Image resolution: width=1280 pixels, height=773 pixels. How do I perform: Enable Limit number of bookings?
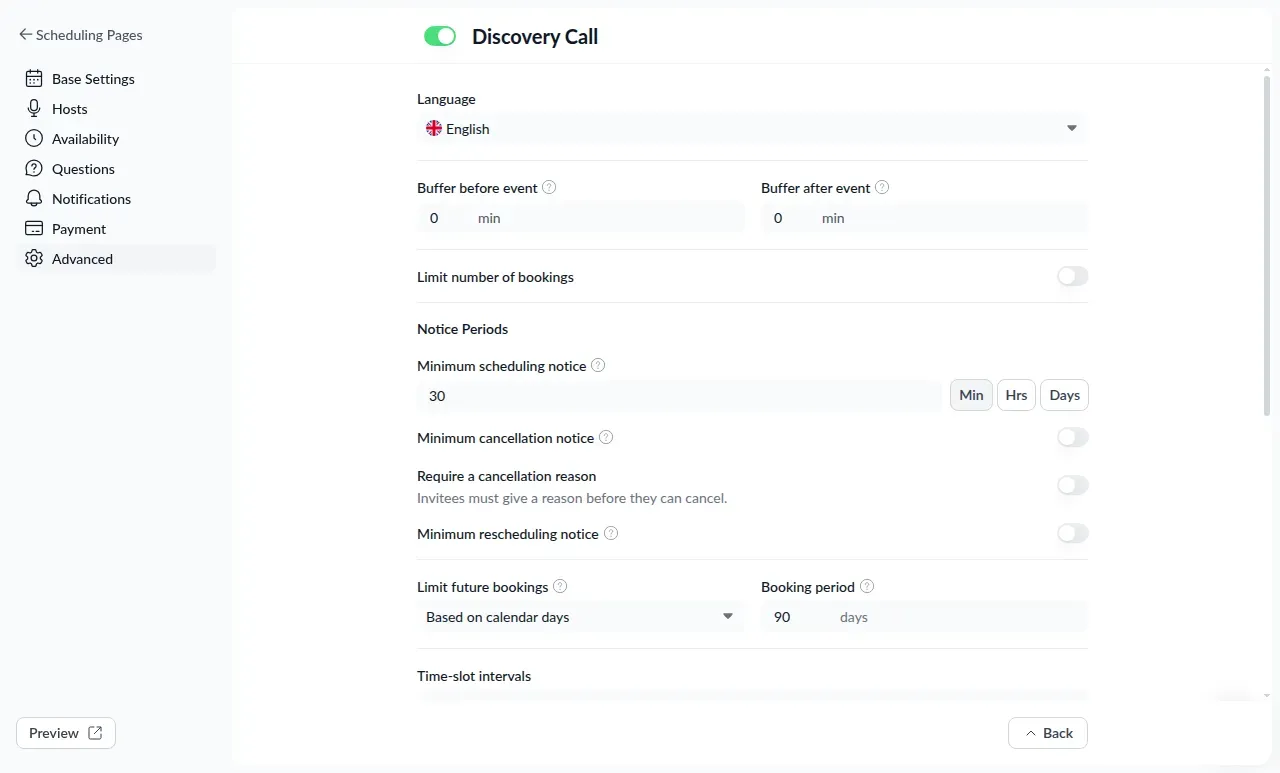[1073, 277]
